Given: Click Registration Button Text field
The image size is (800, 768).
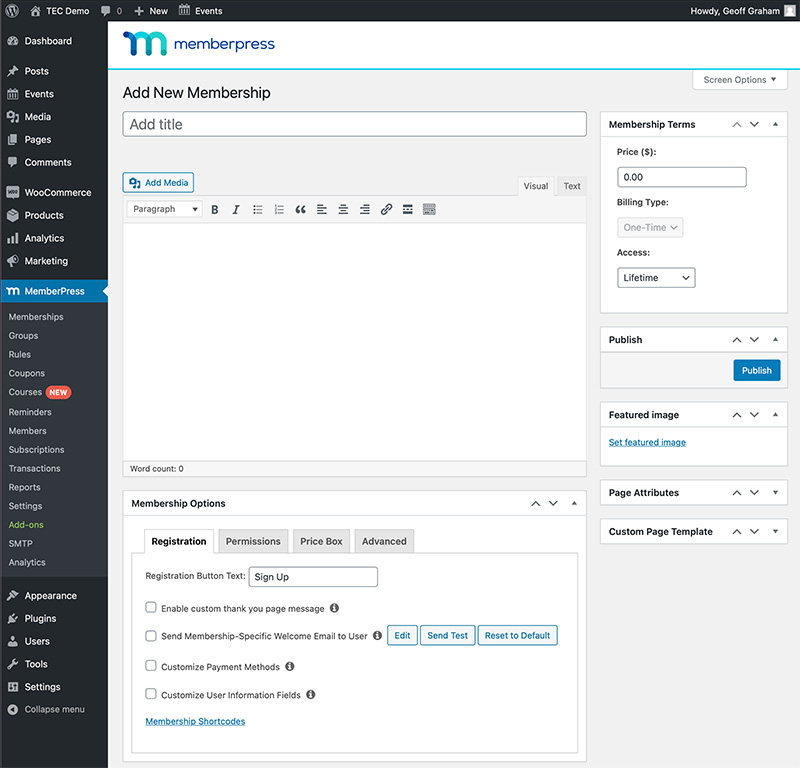Looking at the screenshot, I should [x=313, y=577].
